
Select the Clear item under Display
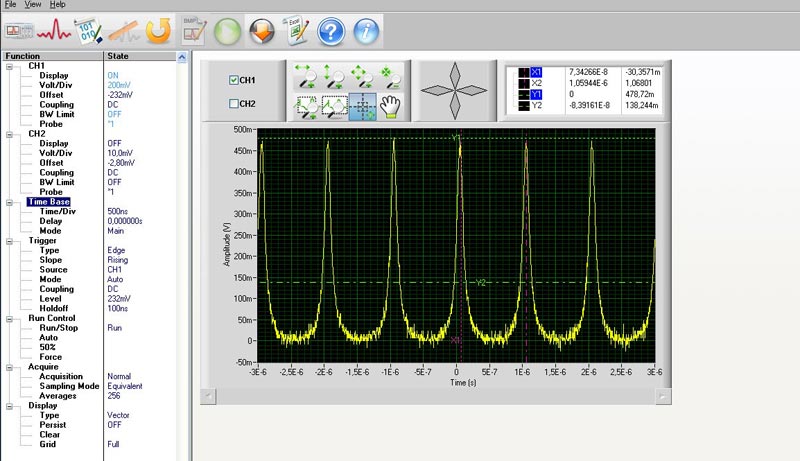pyautogui.click(x=49, y=434)
